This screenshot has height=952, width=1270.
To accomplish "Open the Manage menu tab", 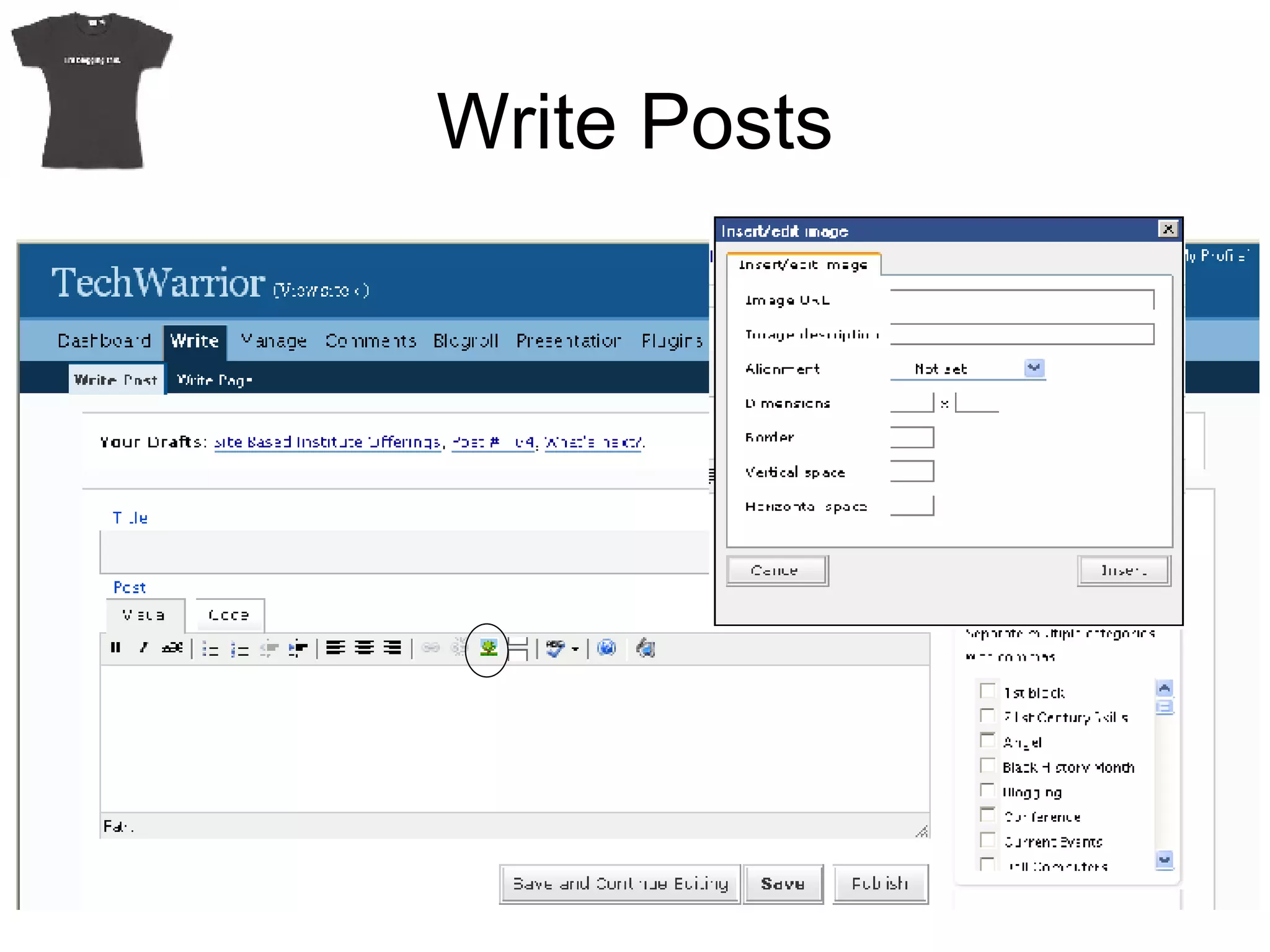I will point(273,341).
